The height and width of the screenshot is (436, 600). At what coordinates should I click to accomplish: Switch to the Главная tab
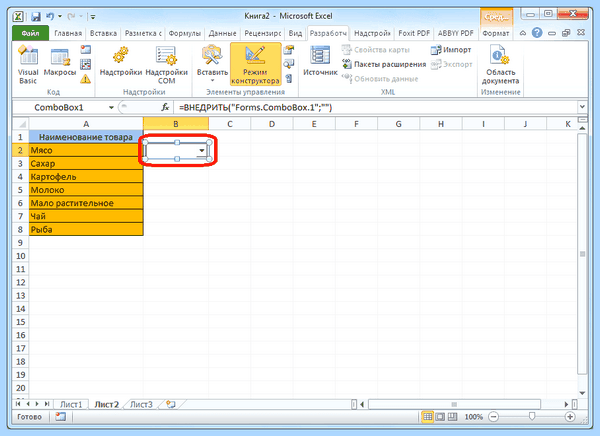pyautogui.click(x=68, y=33)
